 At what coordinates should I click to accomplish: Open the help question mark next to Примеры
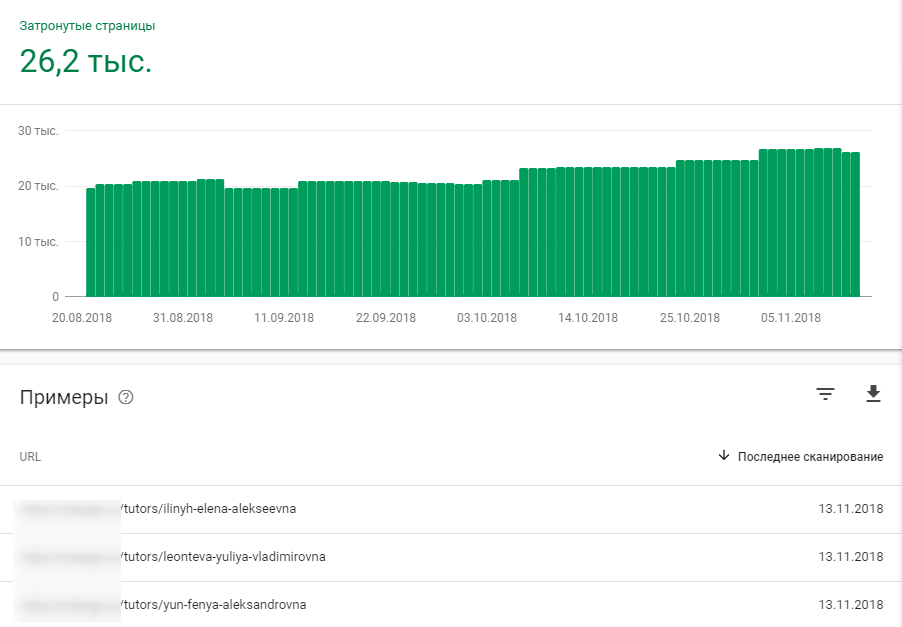pyautogui.click(x=125, y=397)
